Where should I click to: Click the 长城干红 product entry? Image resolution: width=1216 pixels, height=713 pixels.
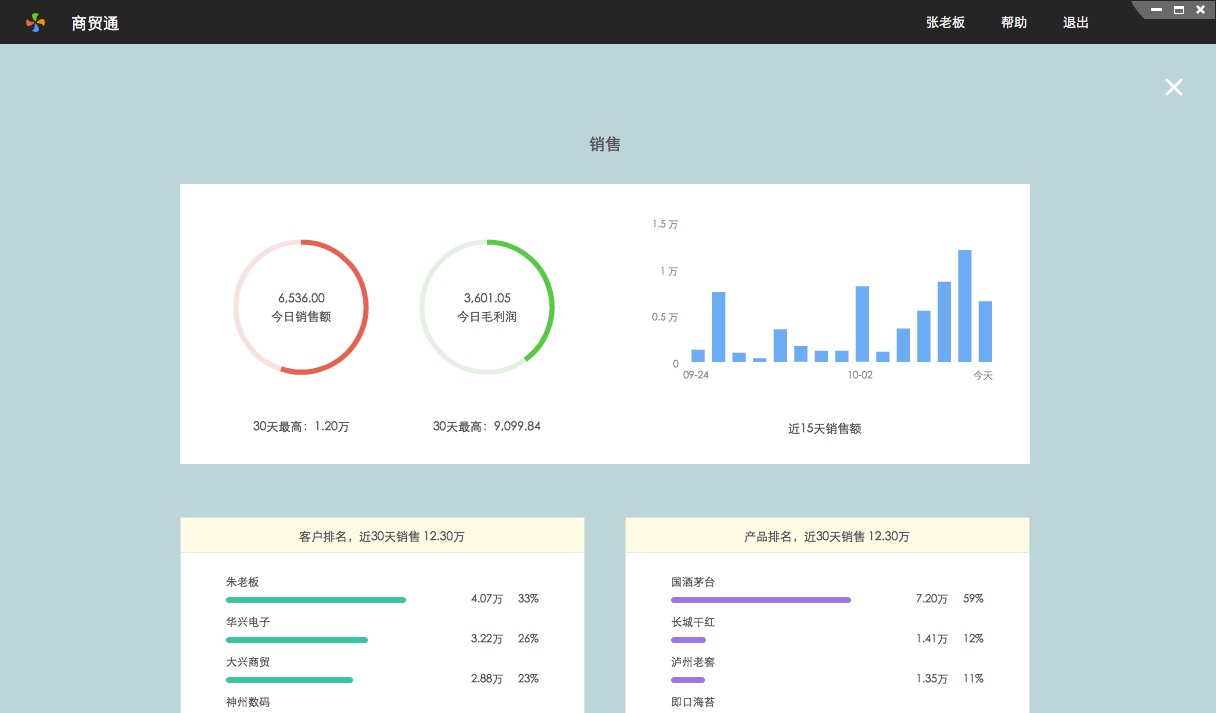(x=693, y=622)
